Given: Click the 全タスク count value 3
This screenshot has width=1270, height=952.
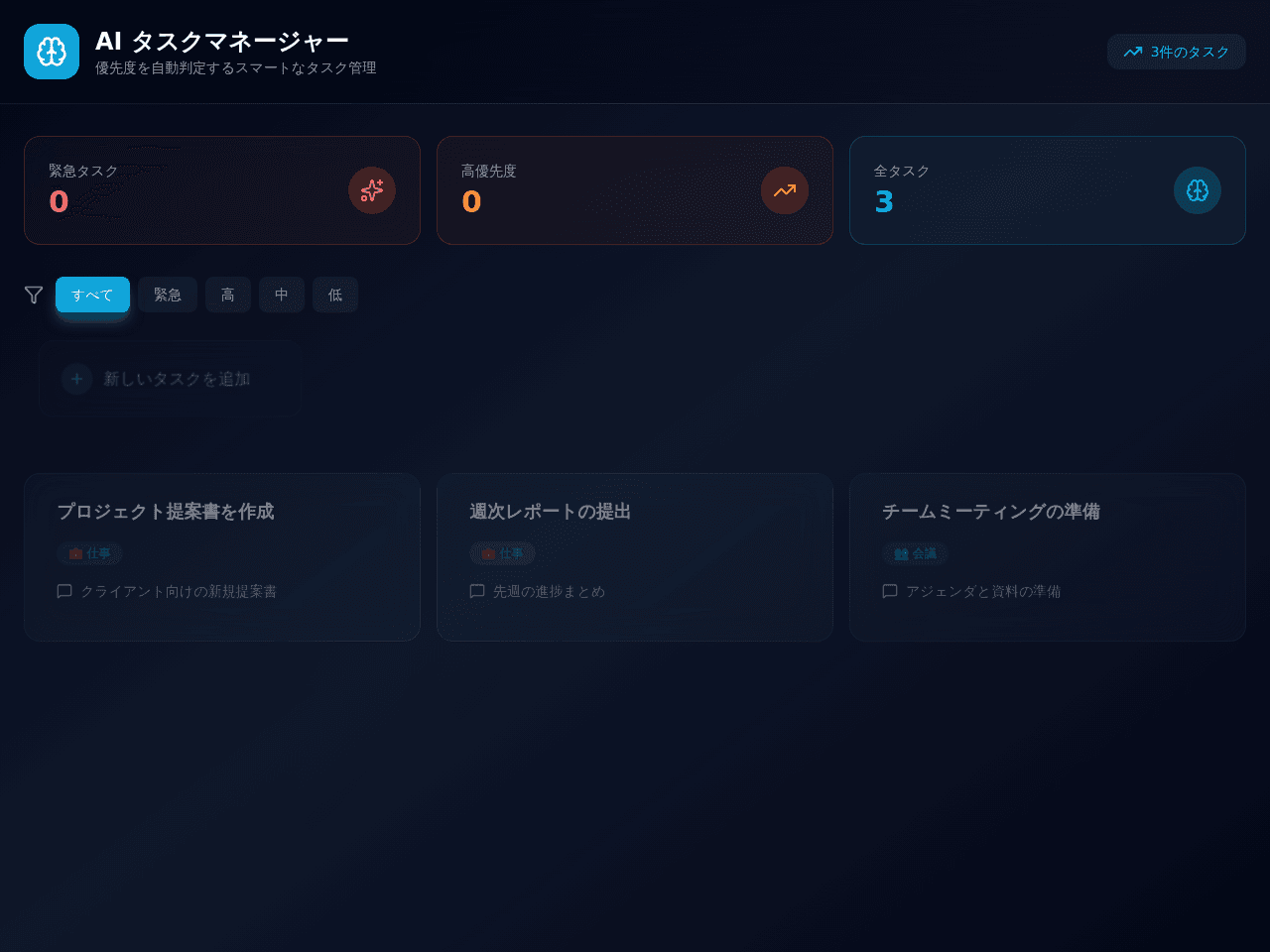Looking at the screenshot, I should point(884,201).
